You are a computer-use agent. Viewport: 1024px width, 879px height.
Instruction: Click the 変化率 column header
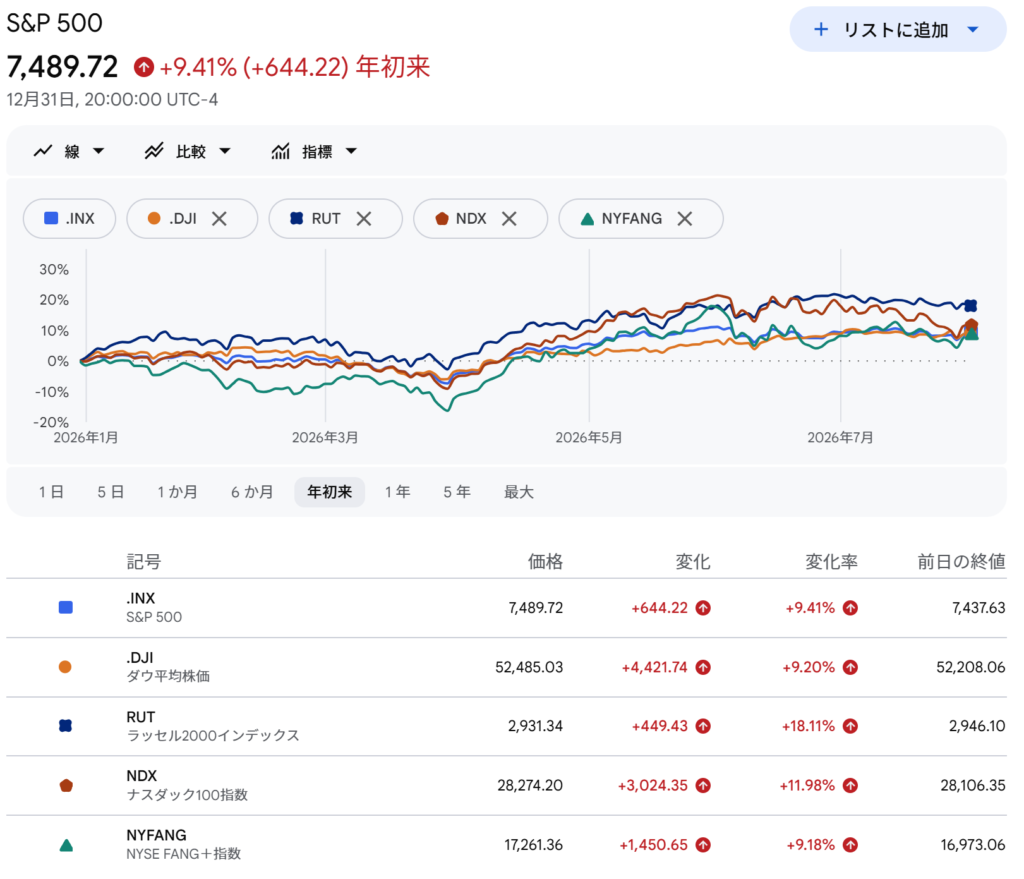click(x=831, y=562)
